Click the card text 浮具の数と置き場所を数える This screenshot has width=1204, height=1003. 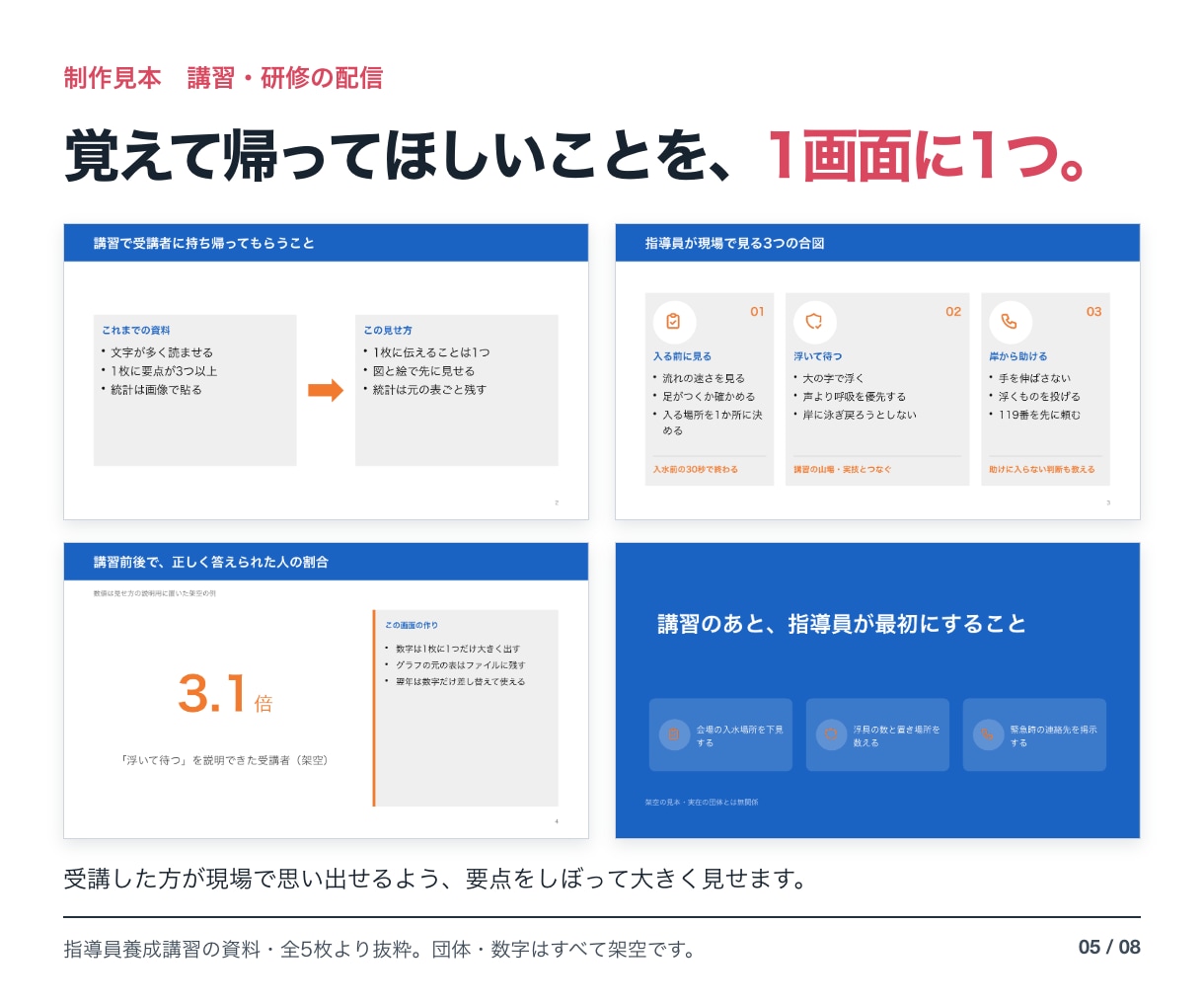(897, 735)
